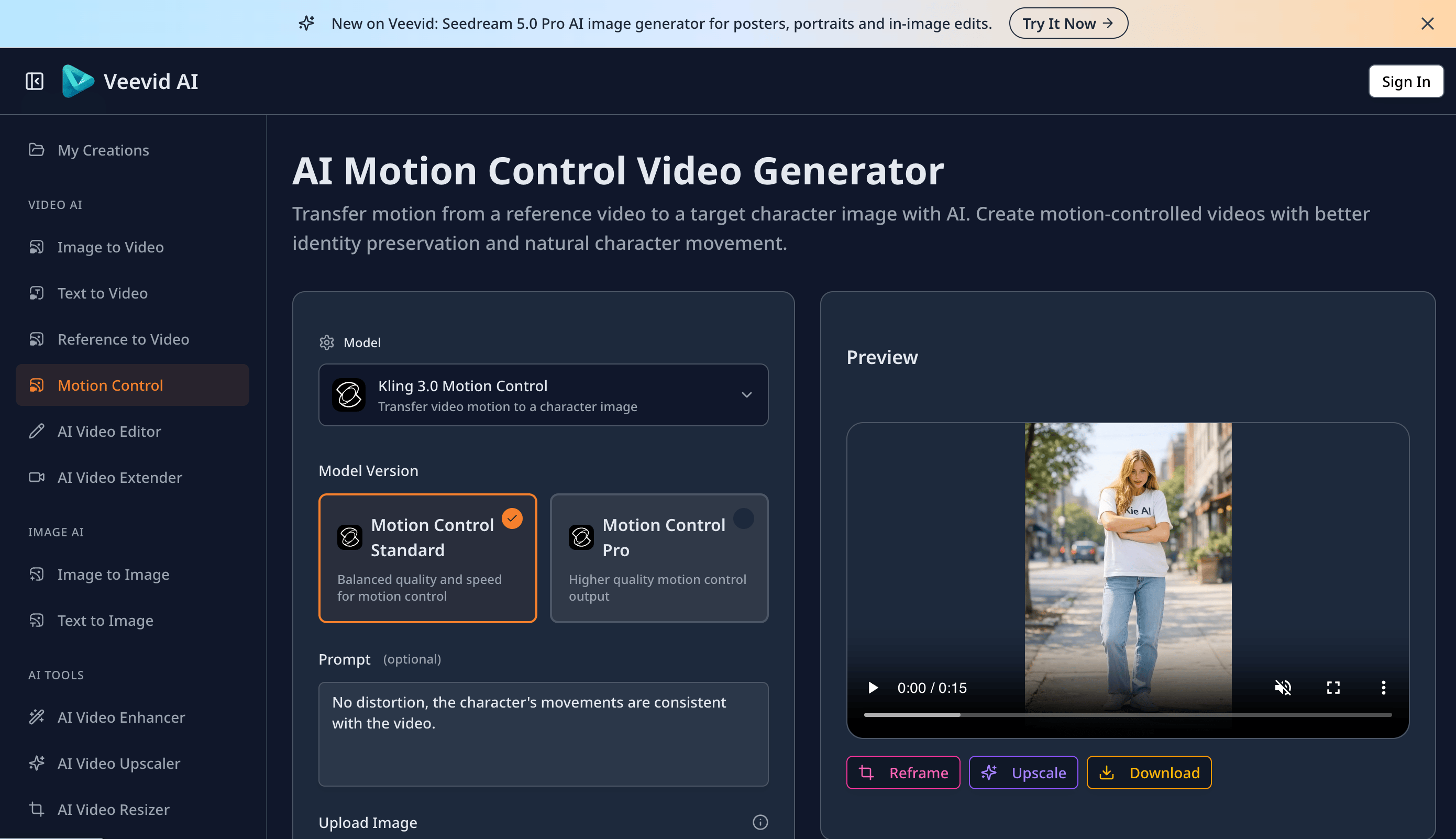This screenshot has height=839, width=1456.
Task: Click the Veevid AI brand name
Action: tap(151, 81)
